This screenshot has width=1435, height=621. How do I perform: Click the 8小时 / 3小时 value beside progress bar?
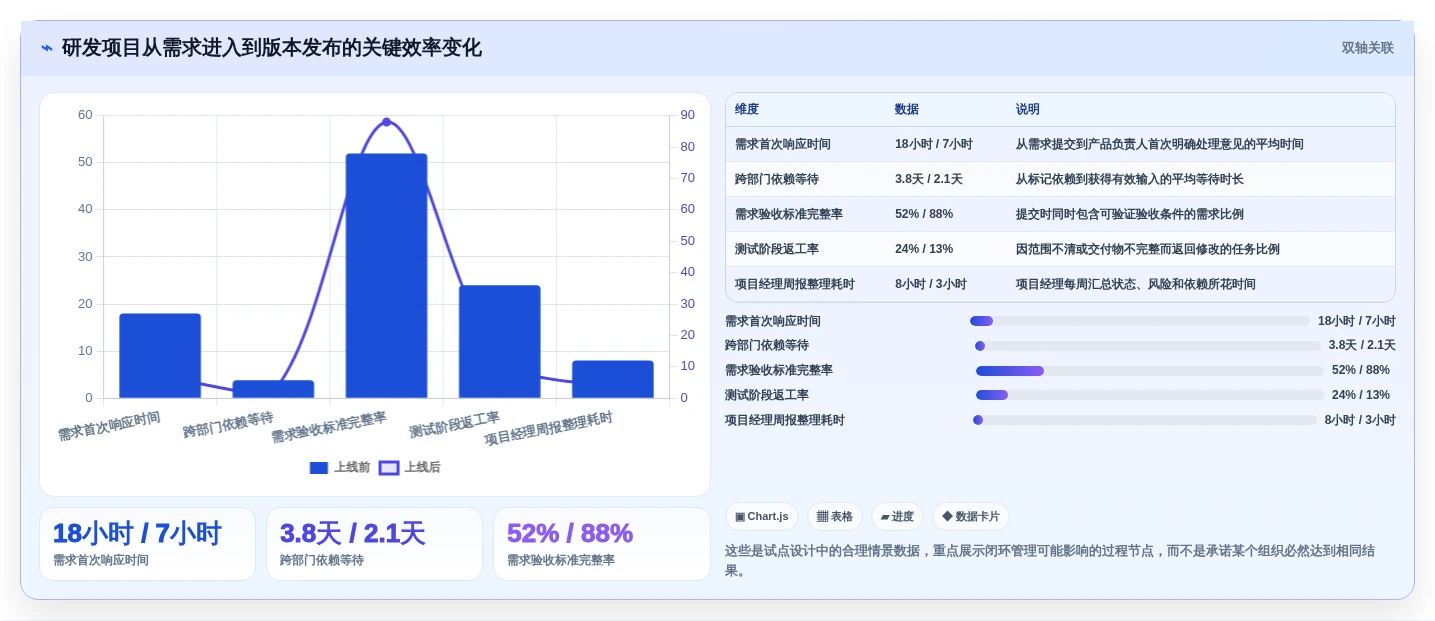tap(1360, 421)
